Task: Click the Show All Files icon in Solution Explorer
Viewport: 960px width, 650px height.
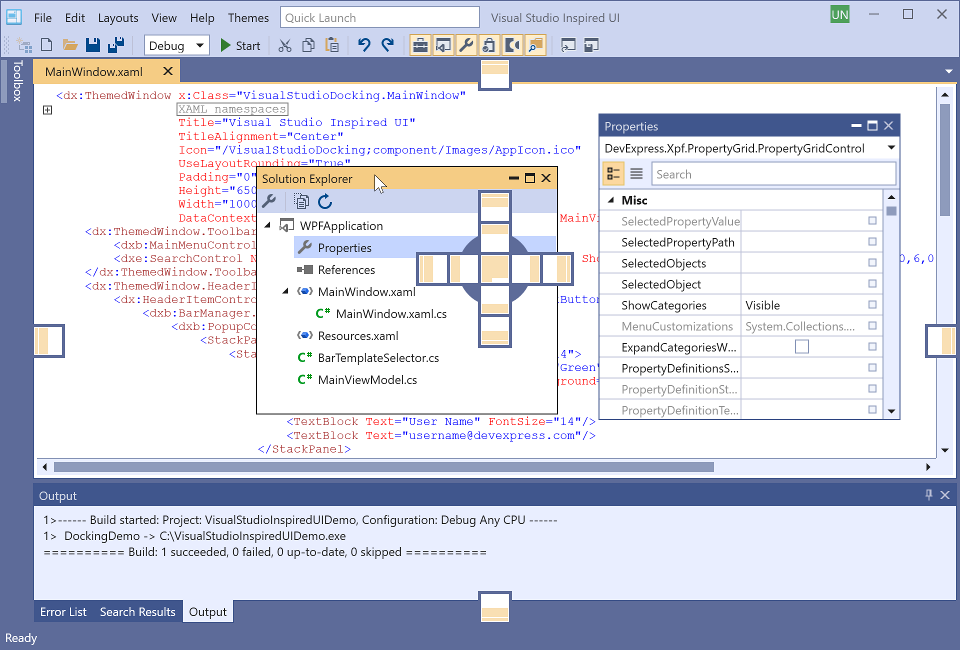Action: [x=301, y=201]
